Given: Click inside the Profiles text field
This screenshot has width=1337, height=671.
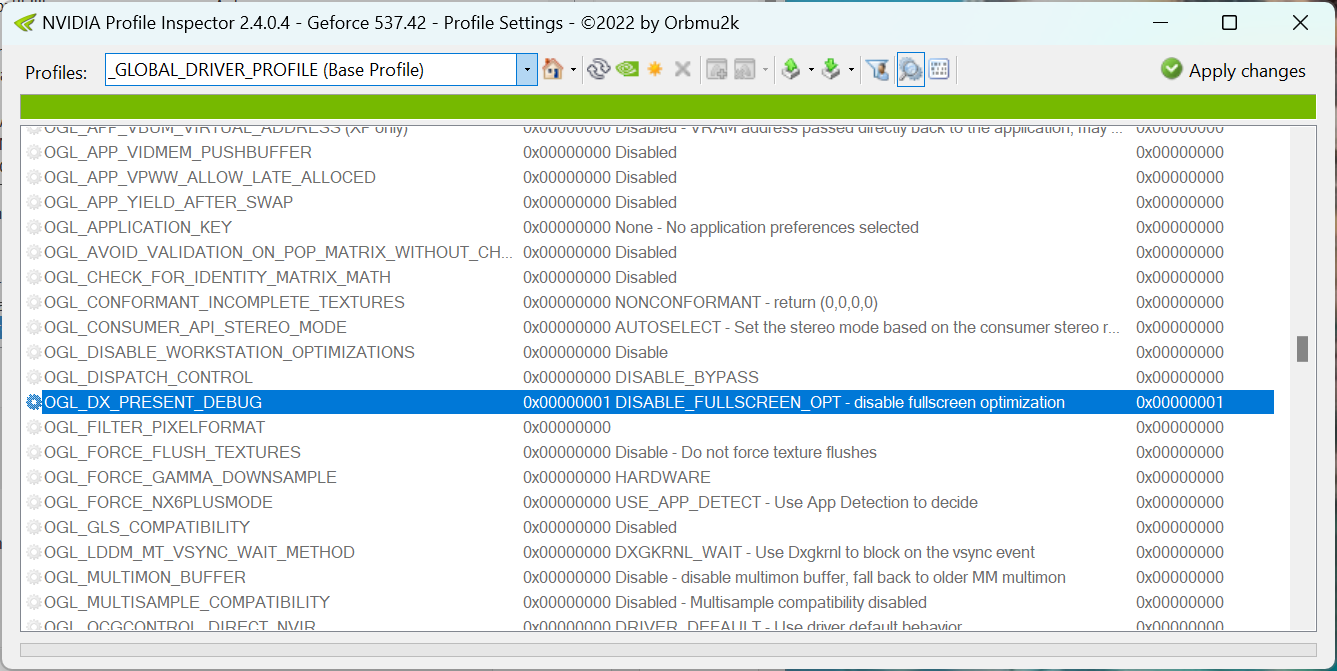Looking at the screenshot, I should tap(300, 69).
